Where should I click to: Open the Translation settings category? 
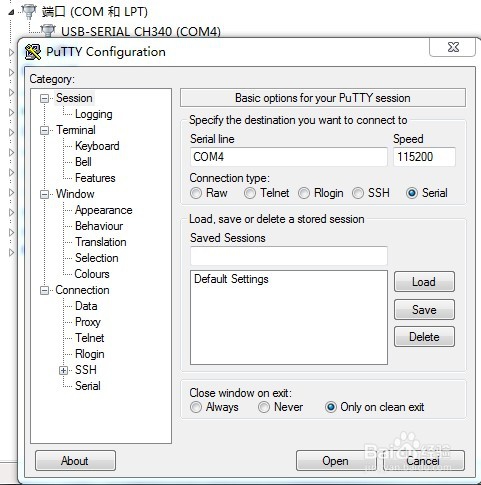pos(101,242)
